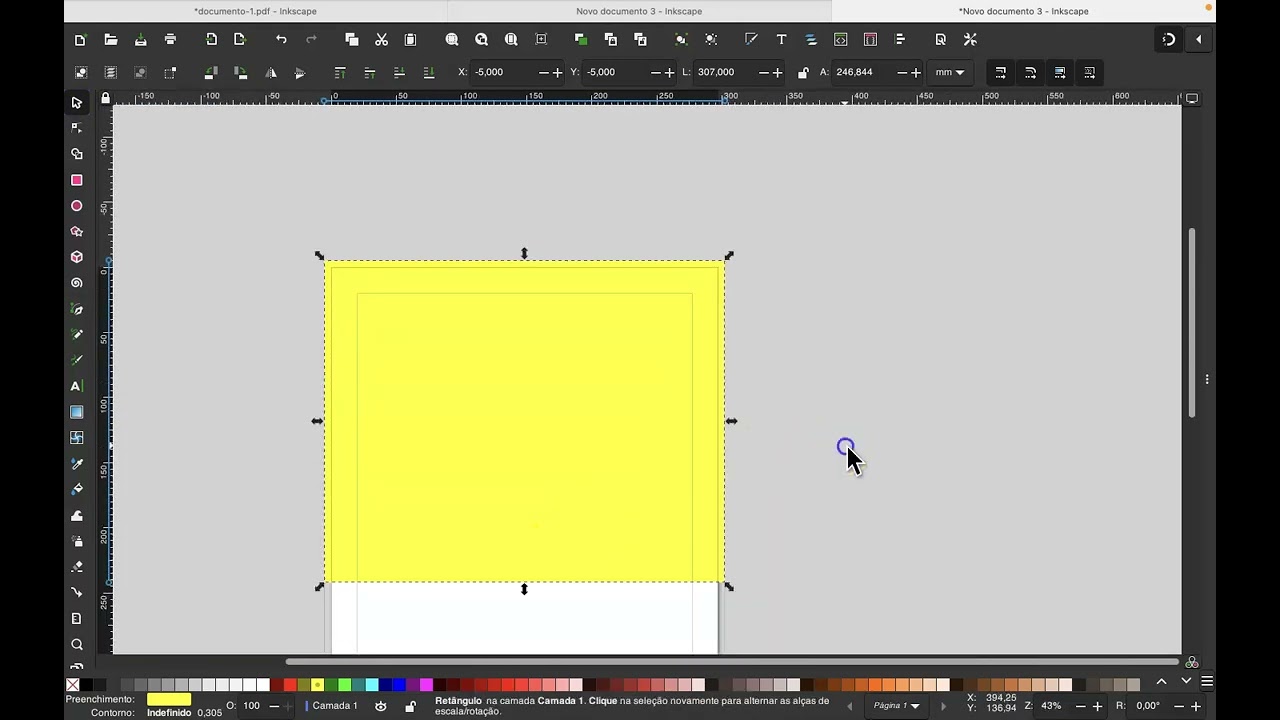Open an existing file

tap(111, 40)
